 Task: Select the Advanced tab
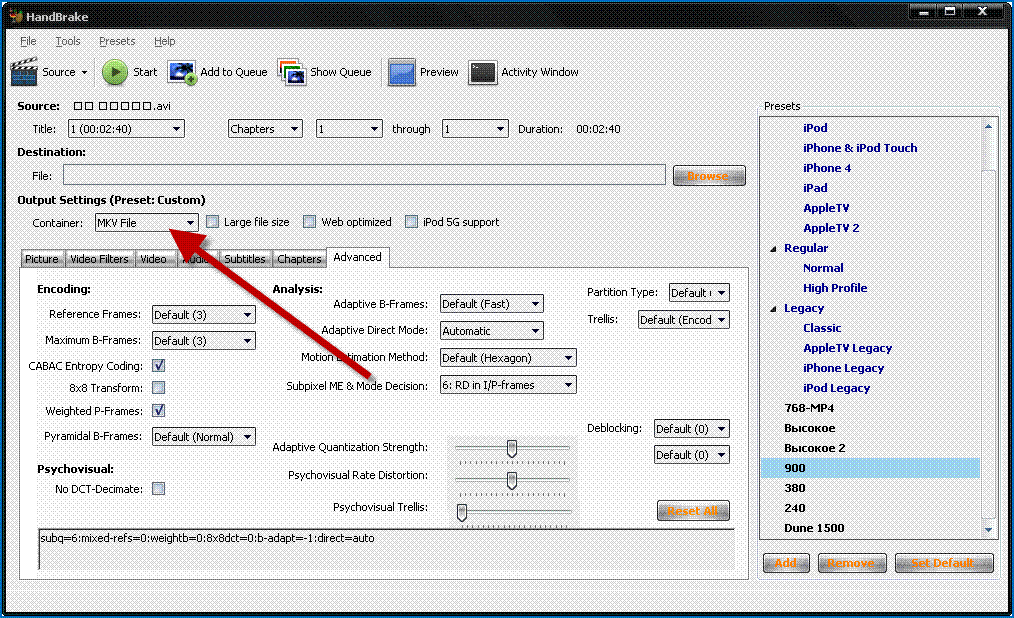[x=358, y=257]
